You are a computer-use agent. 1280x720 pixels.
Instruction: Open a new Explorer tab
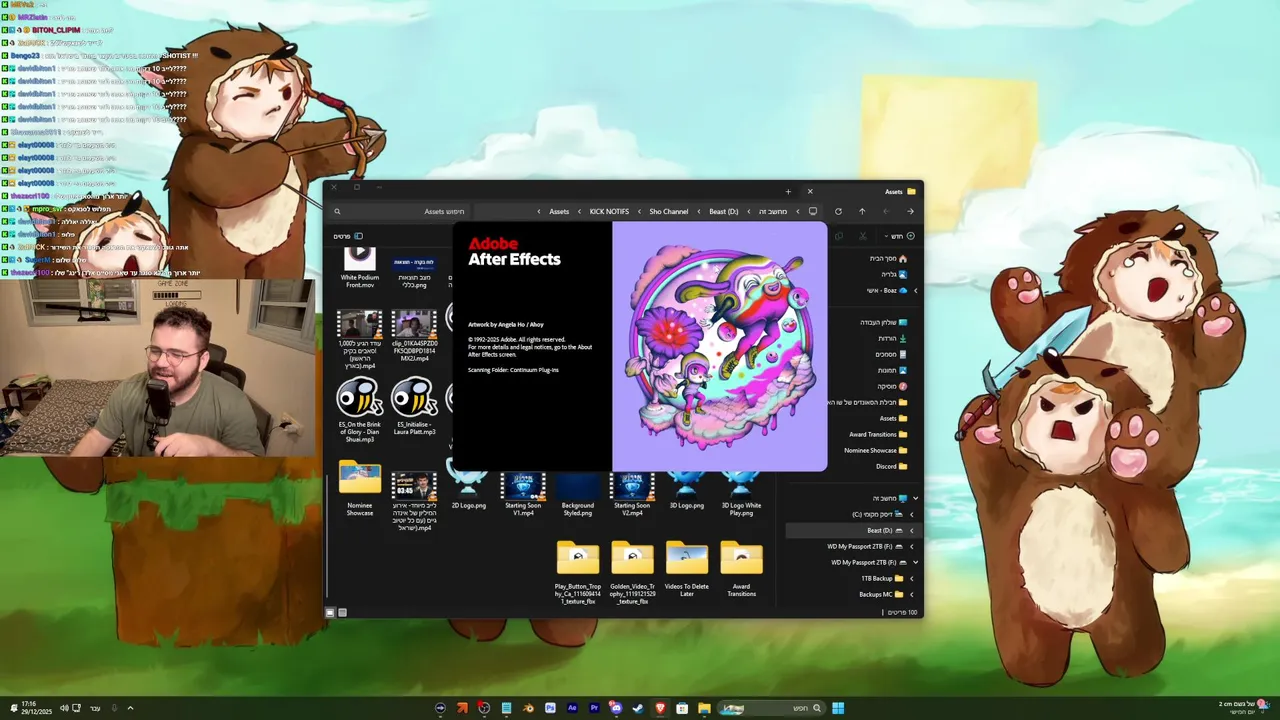788,191
